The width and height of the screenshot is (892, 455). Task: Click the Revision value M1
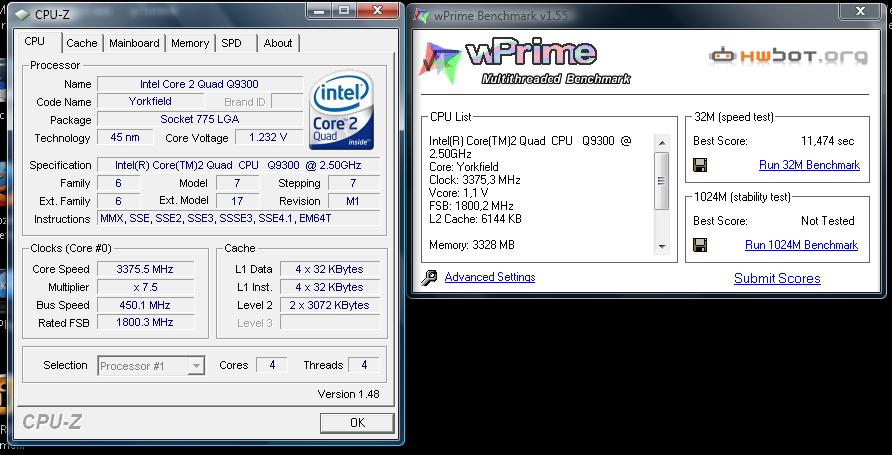353,201
